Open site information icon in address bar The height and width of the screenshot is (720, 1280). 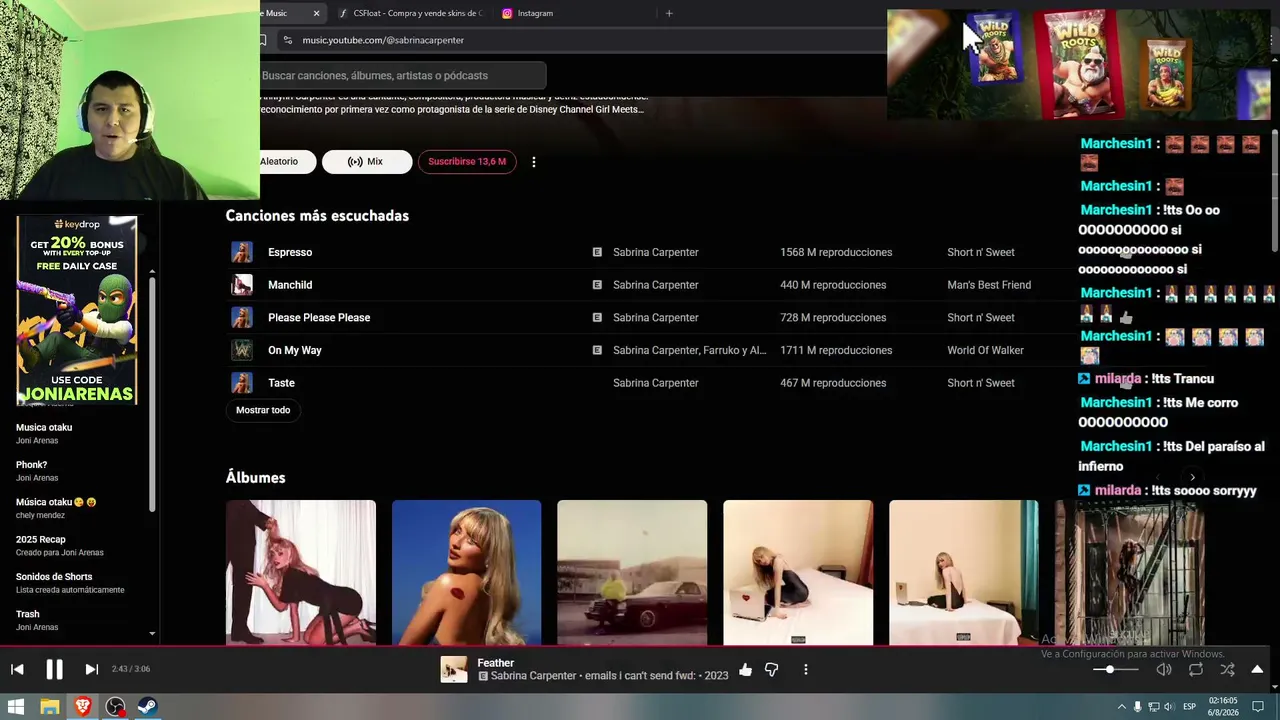coord(288,40)
